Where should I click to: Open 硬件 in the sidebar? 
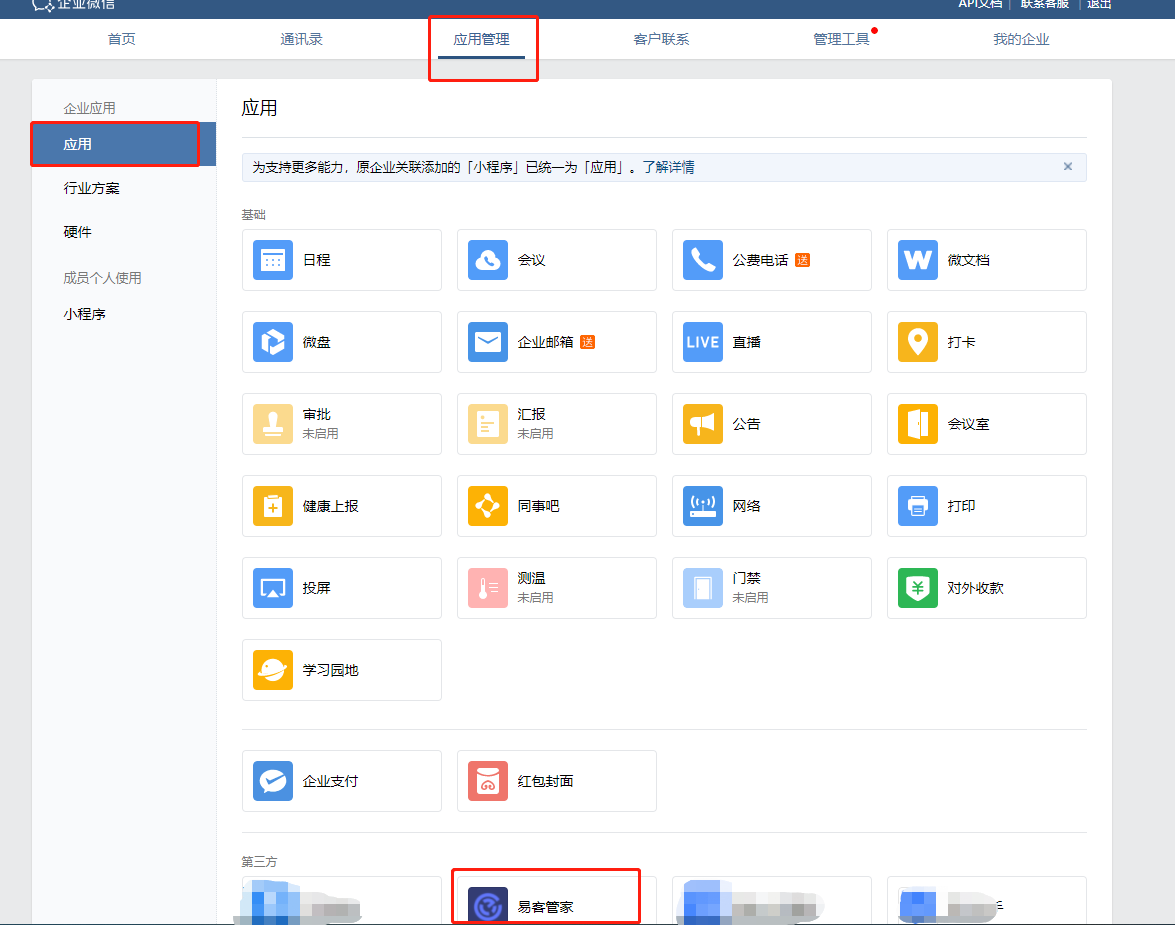(77, 232)
